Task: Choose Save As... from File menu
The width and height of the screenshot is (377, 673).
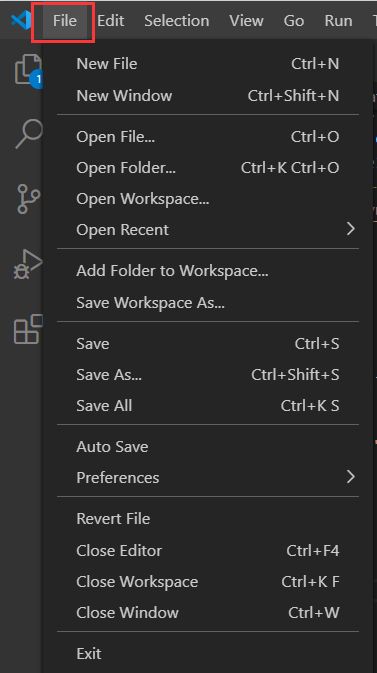Action: (208, 375)
